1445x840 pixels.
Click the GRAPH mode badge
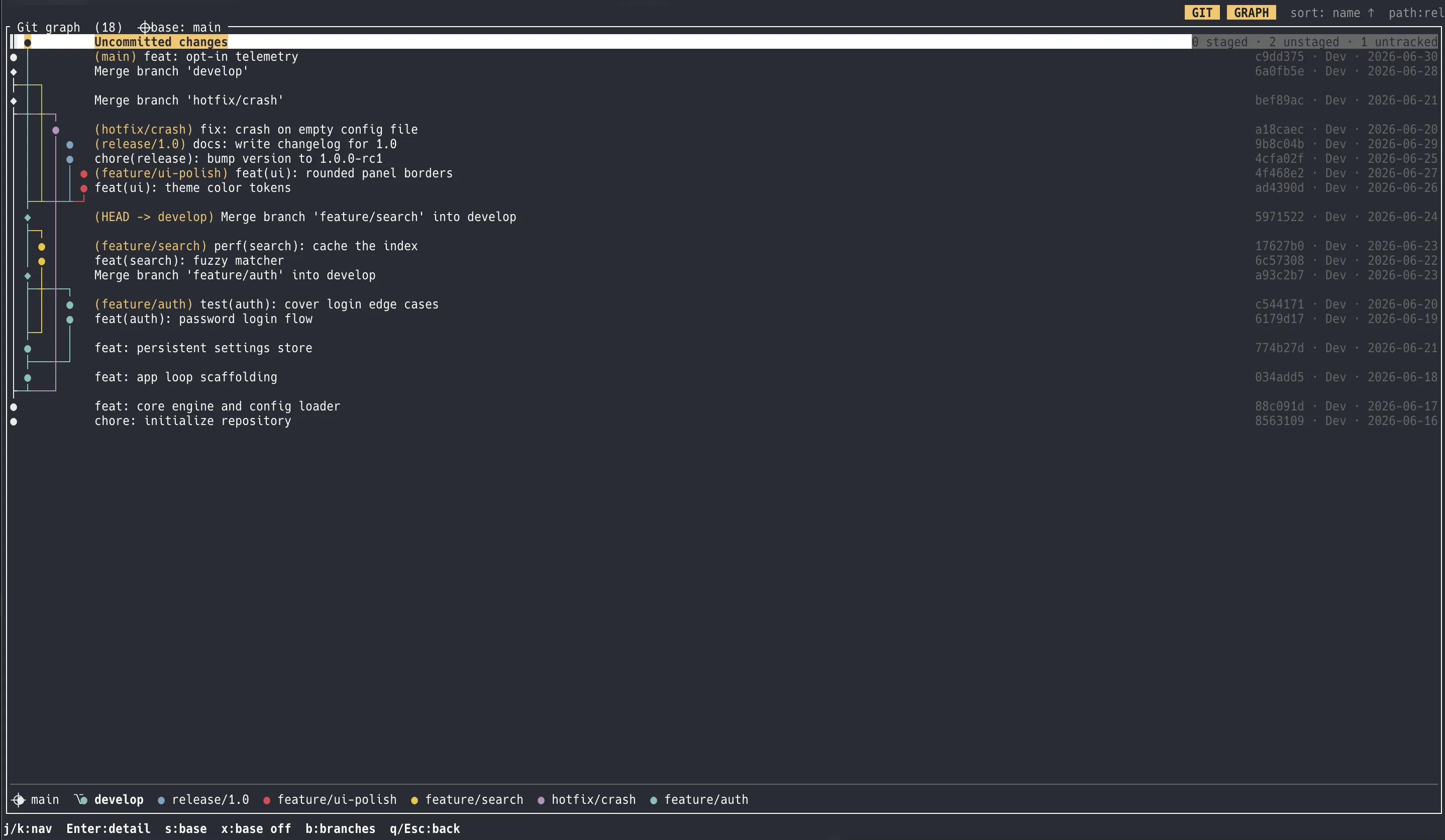point(1251,13)
